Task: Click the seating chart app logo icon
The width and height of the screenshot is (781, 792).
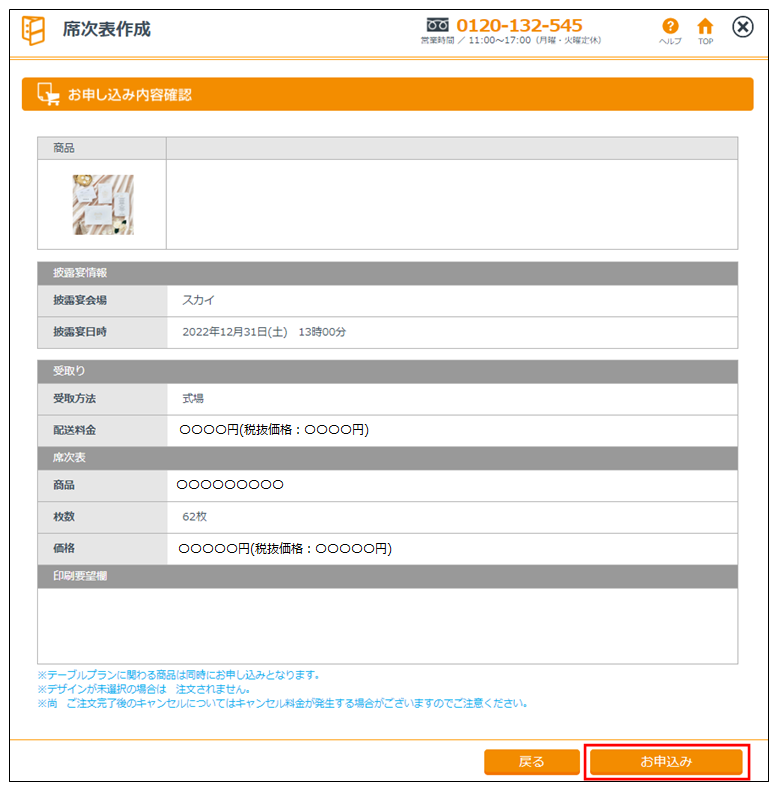Action: 34,30
